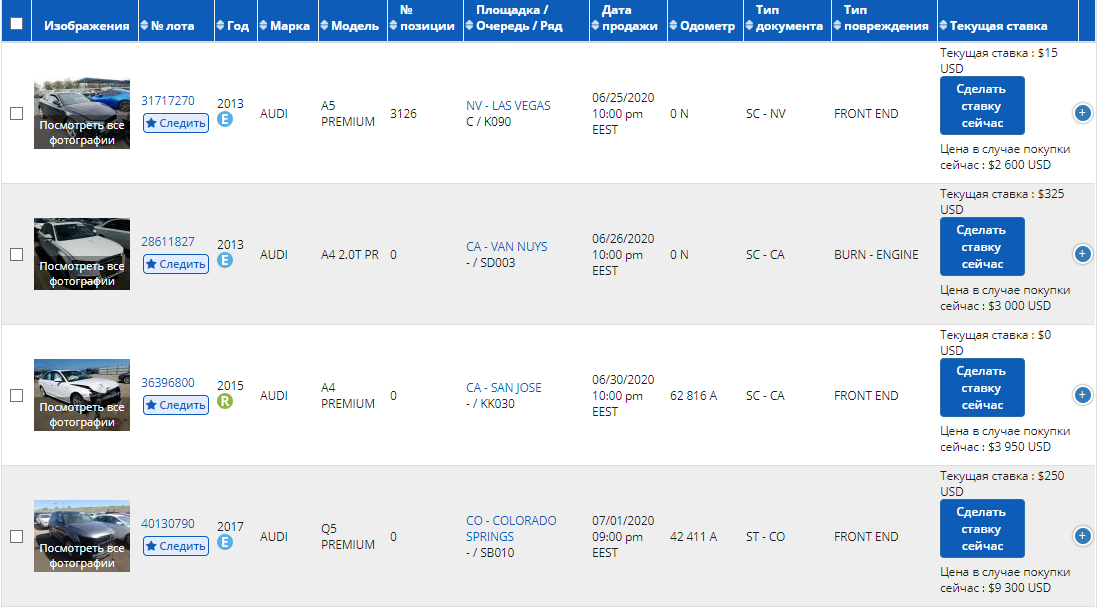
Task: Click the E badge under year 2013 for lot 31717270
Action: tap(225, 119)
